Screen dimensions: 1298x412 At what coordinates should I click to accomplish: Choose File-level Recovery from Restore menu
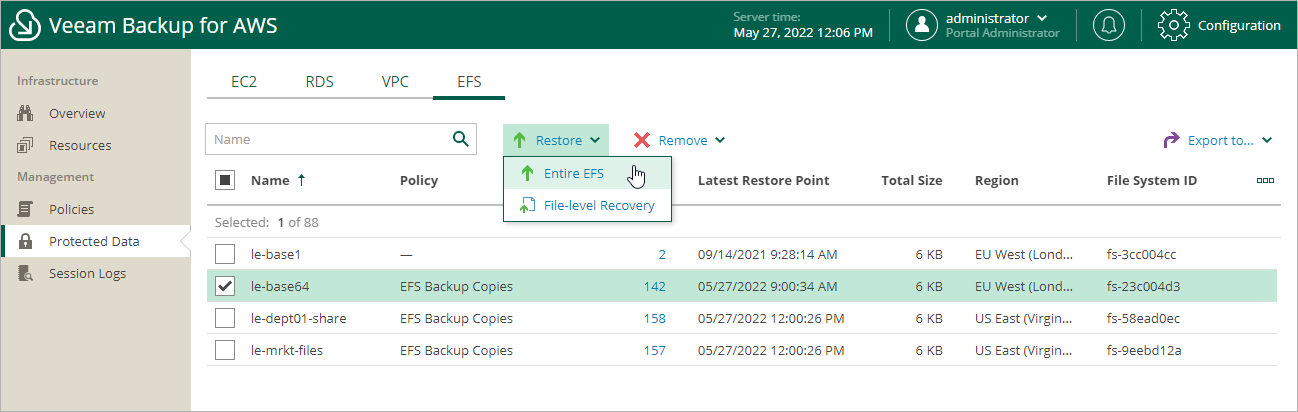click(598, 206)
